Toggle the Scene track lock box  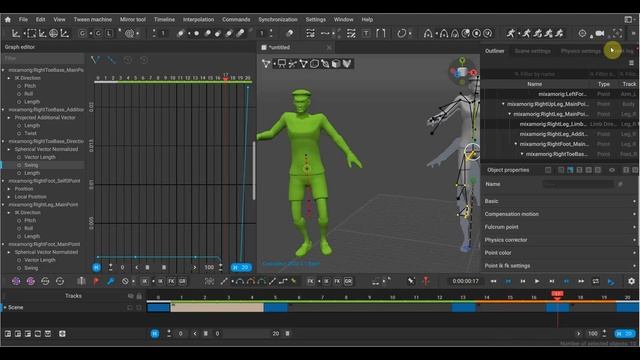click(x=139, y=307)
